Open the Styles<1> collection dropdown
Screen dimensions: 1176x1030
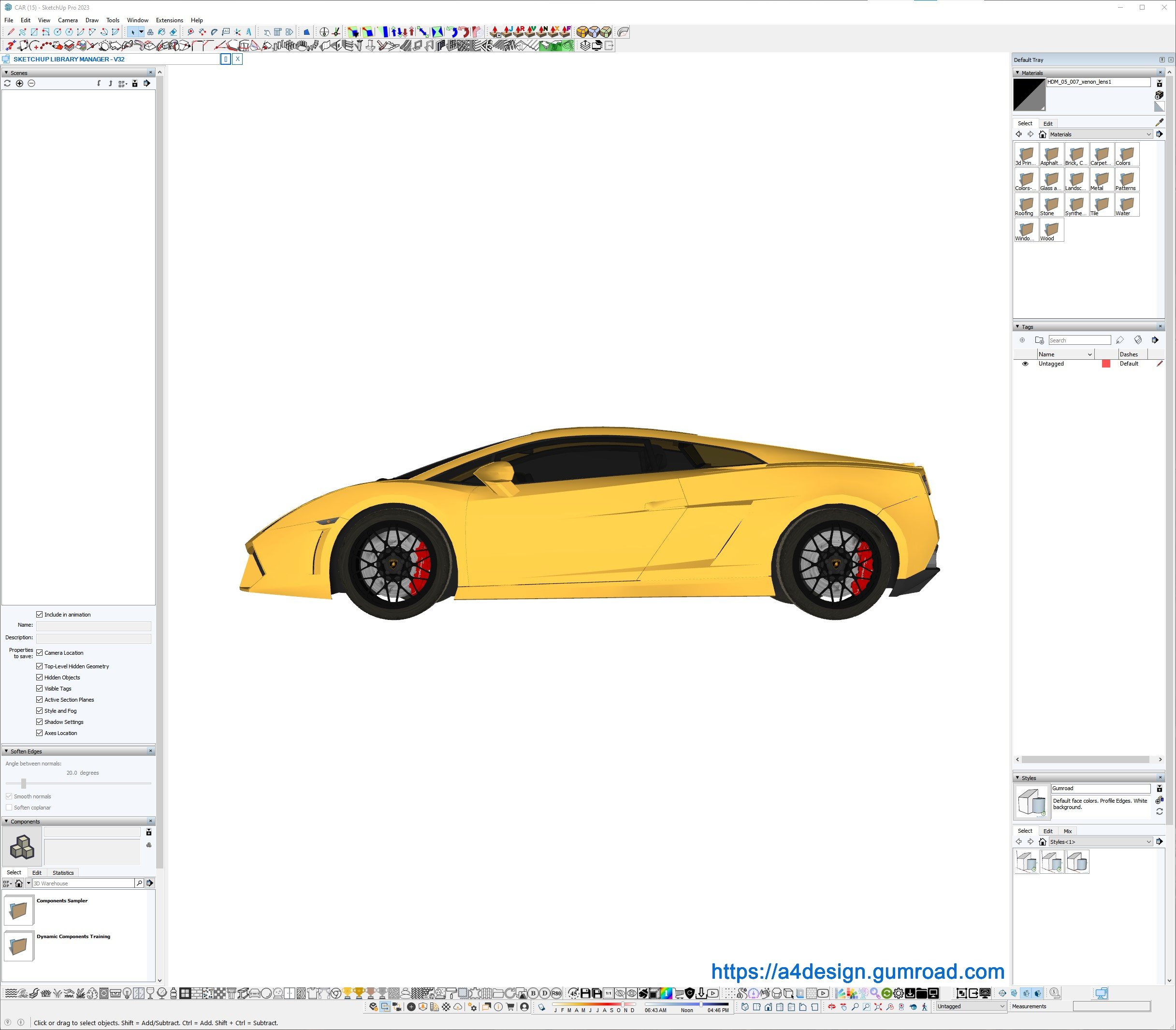pyautogui.click(x=1148, y=841)
